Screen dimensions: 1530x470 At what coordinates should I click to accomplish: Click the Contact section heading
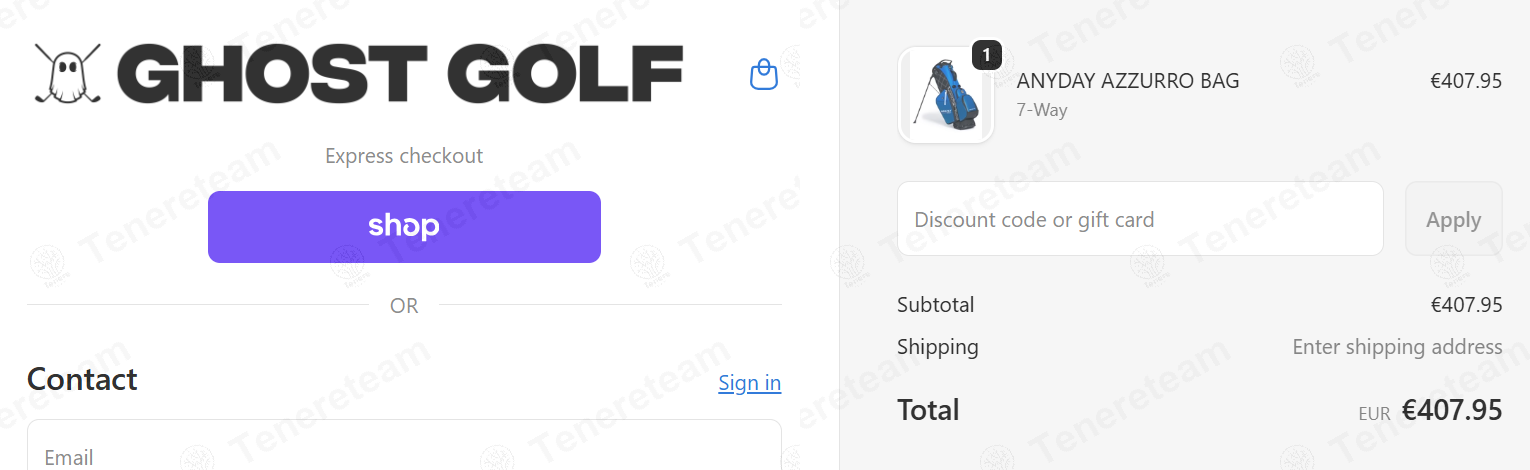(82, 380)
